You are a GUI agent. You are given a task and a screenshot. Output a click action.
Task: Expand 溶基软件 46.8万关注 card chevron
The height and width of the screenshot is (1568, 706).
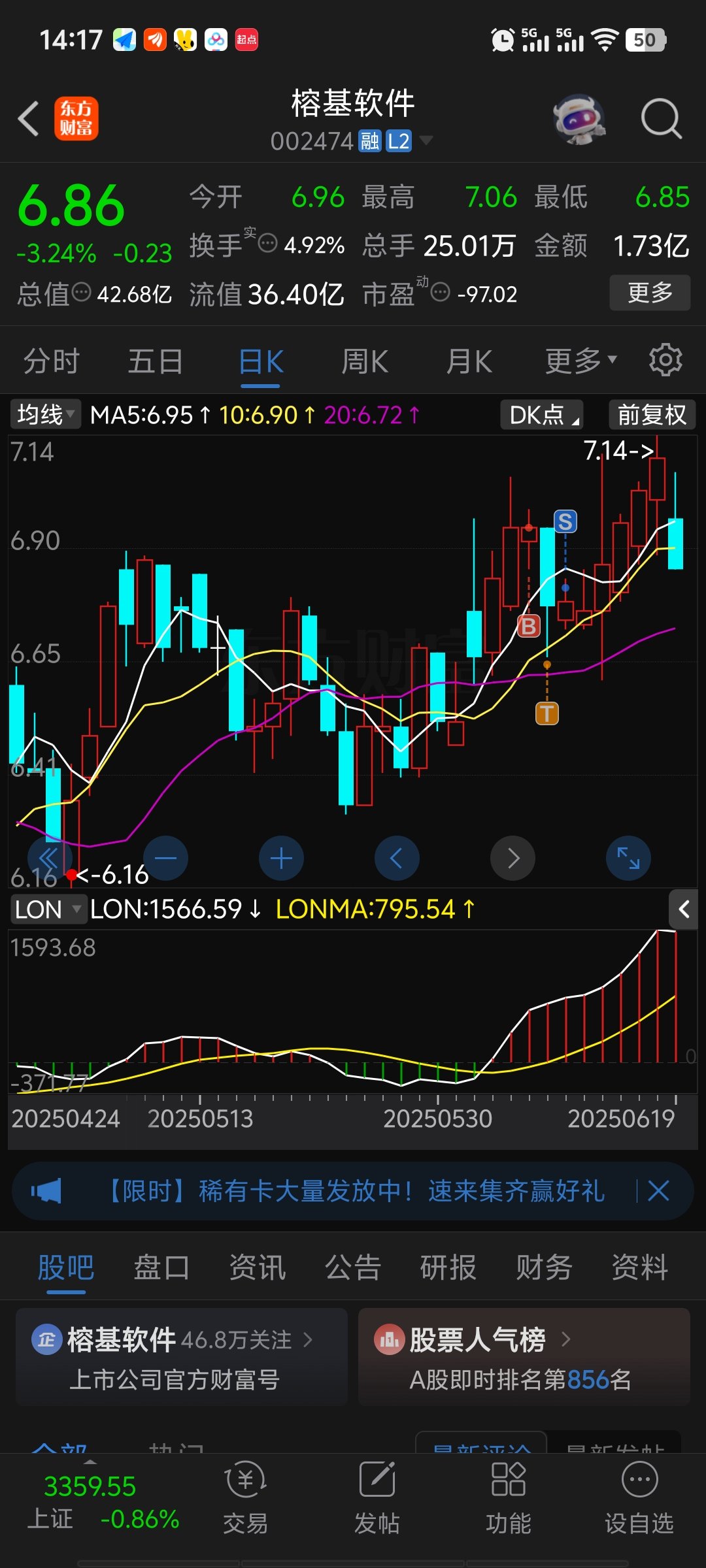pyautogui.click(x=308, y=1340)
